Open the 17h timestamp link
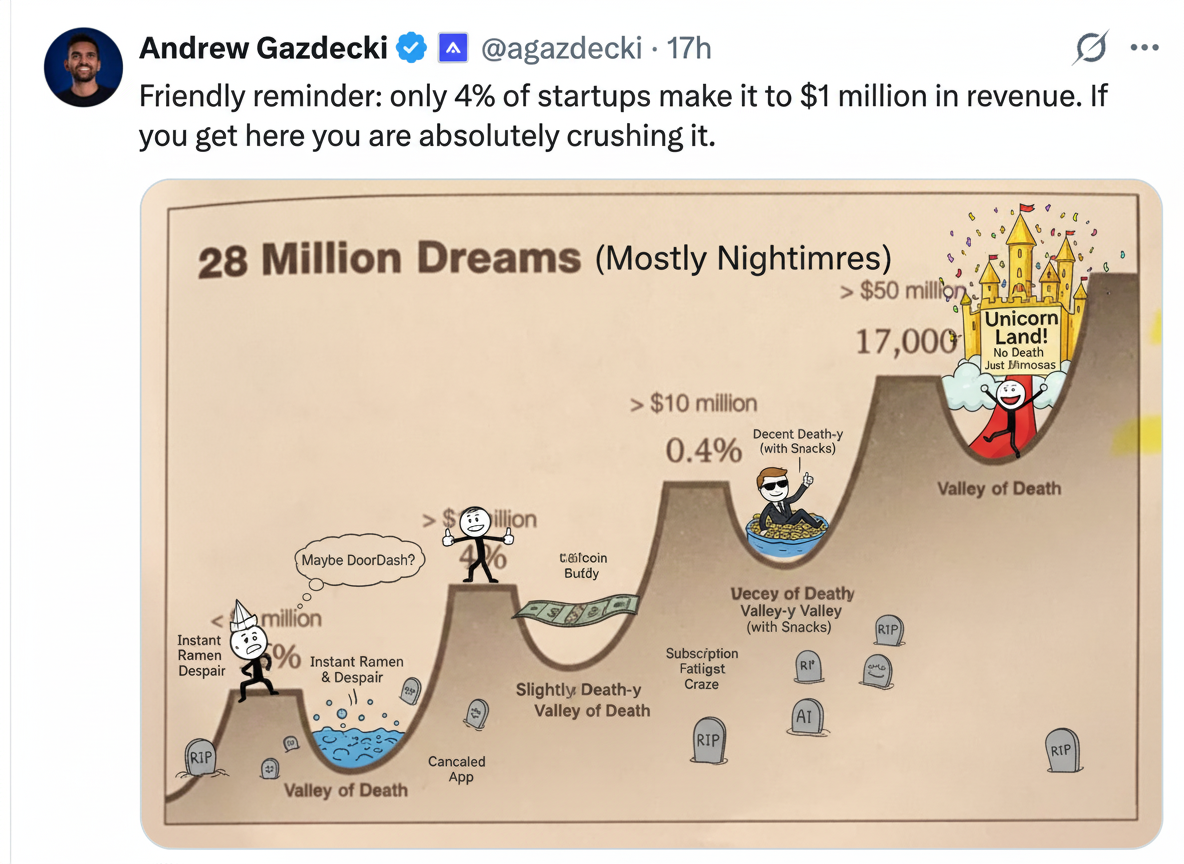 tap(688, 47)
